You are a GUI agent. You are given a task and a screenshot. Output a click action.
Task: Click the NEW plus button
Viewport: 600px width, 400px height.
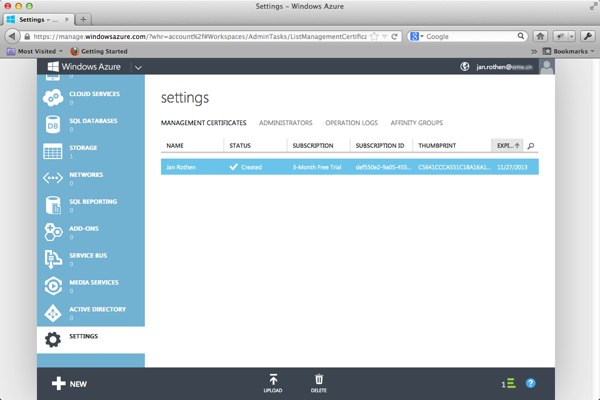pyautogui.click(x=69, y=384)
